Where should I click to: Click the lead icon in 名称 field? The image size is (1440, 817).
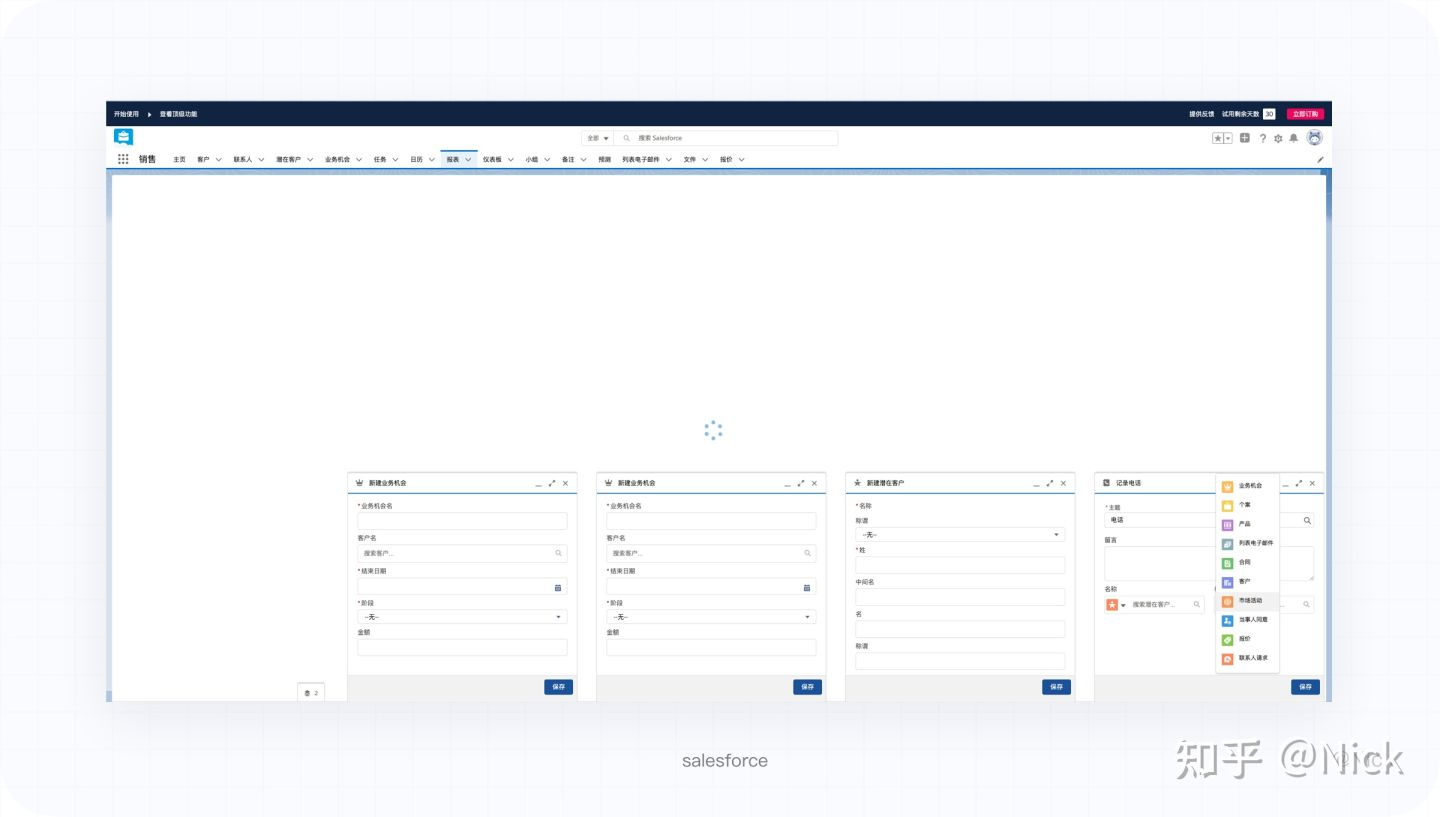tap(1112, 605)
